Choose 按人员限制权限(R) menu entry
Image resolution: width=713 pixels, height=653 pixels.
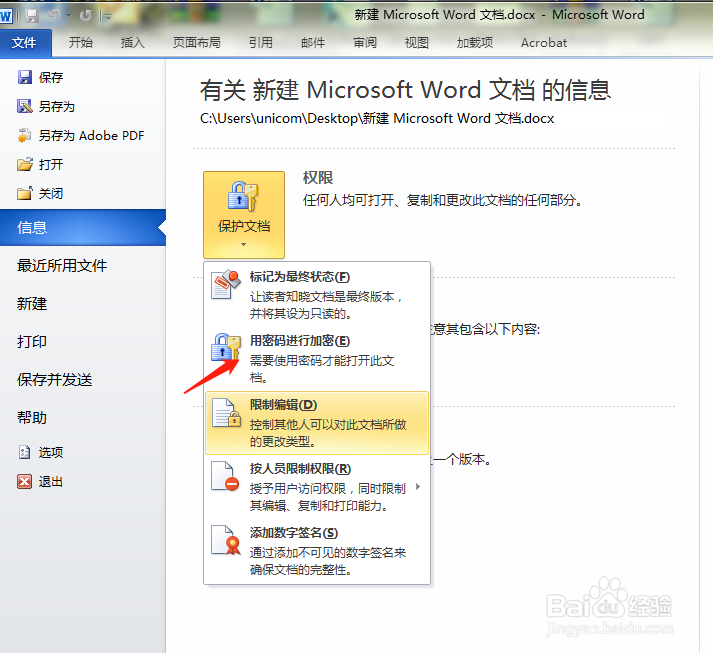(316, 487)
